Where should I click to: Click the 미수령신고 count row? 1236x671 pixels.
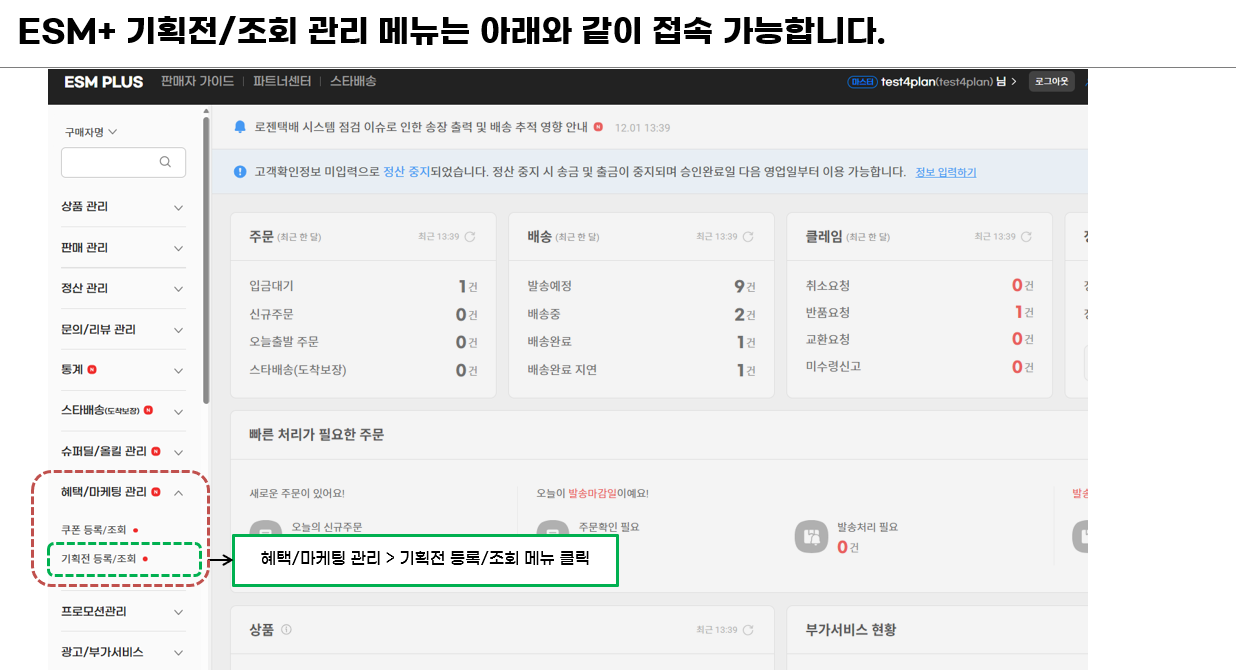pos(919,367)
